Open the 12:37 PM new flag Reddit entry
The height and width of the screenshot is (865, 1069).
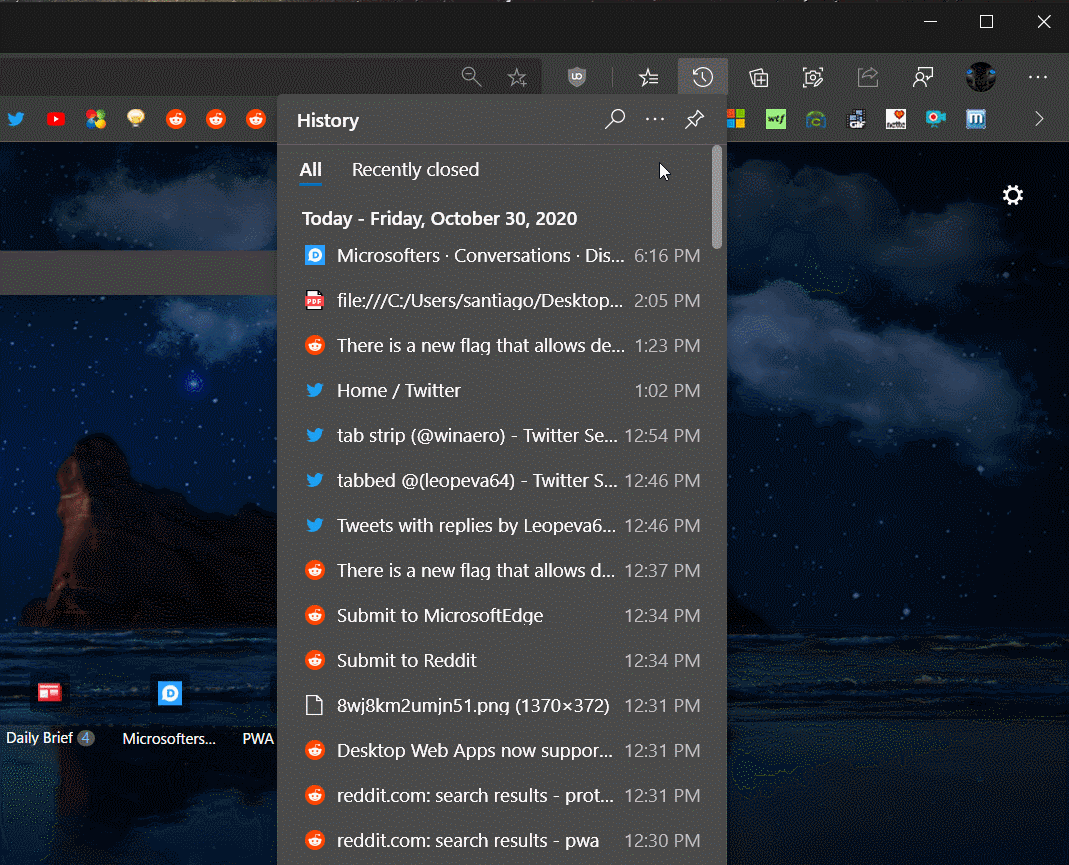click(x=502, y=571)
